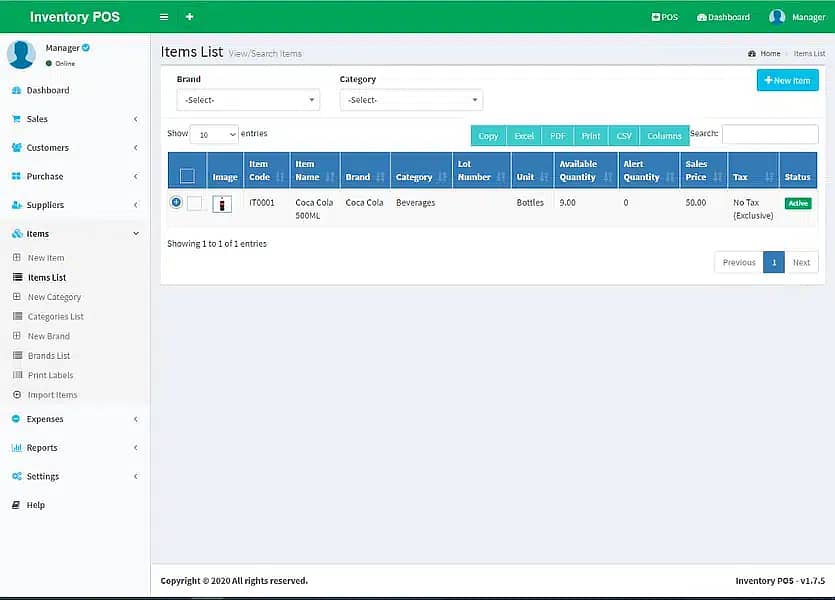Click the plus quick-add icon in top bar
The height and width of the screenshot is (600, 835).
189,17
